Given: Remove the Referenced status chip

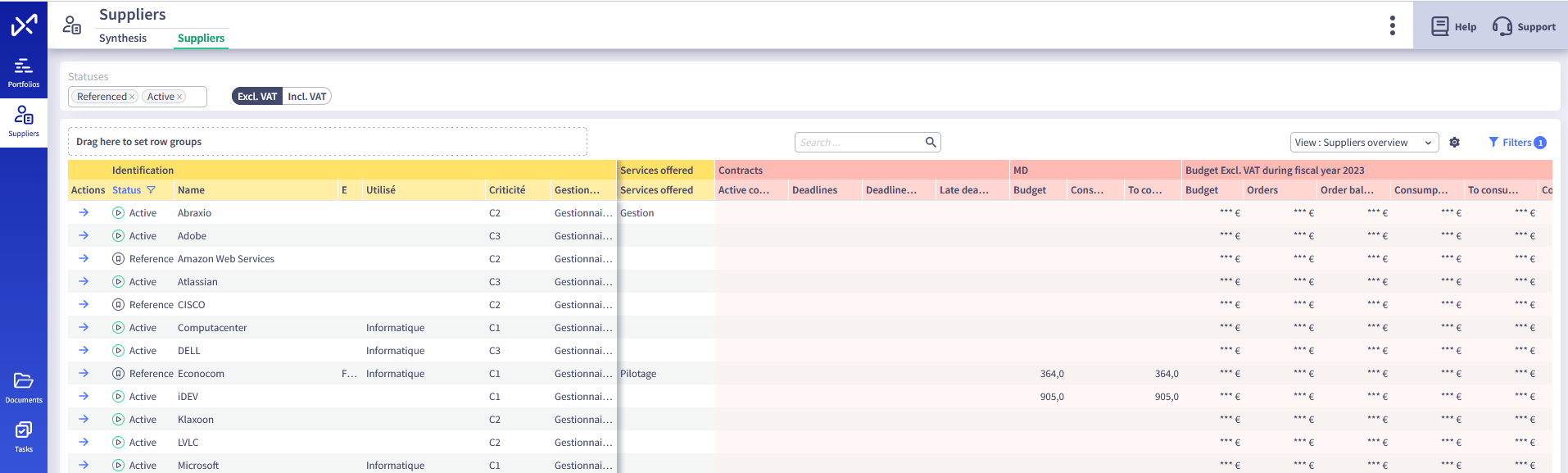Looking at the screenshot, I should [132, 97].
